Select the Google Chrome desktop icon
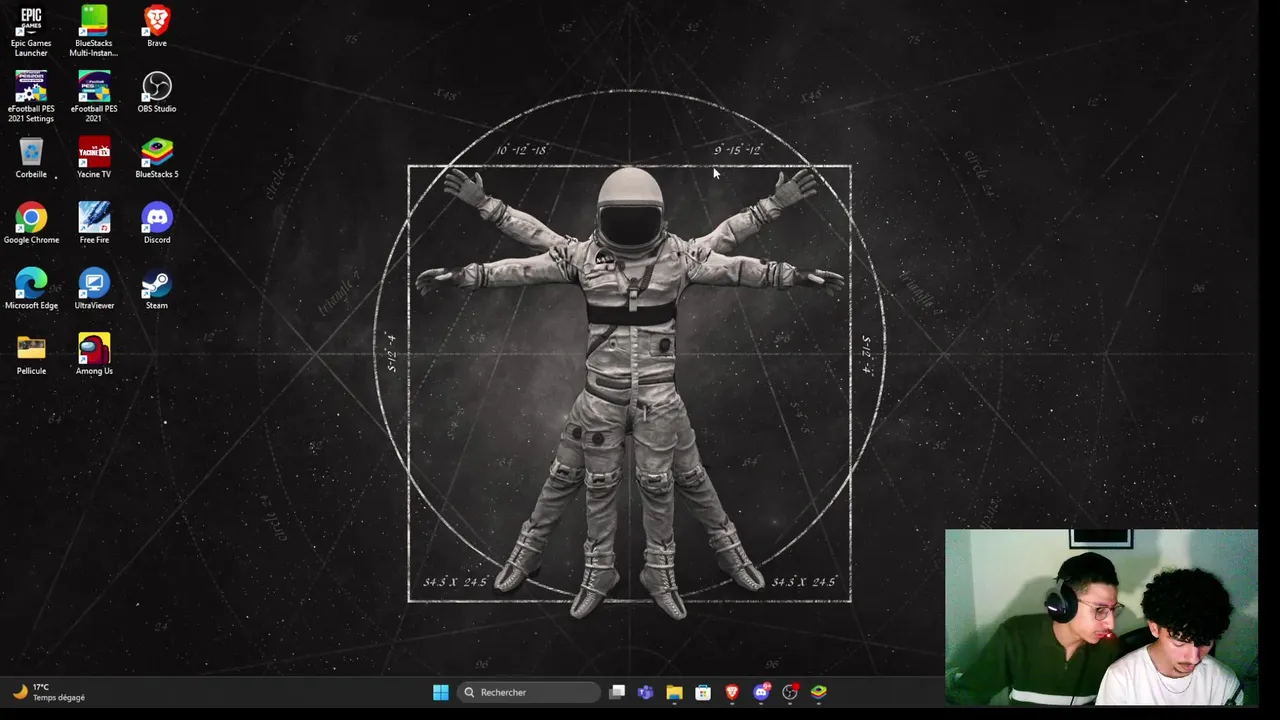 pos(31,223)
